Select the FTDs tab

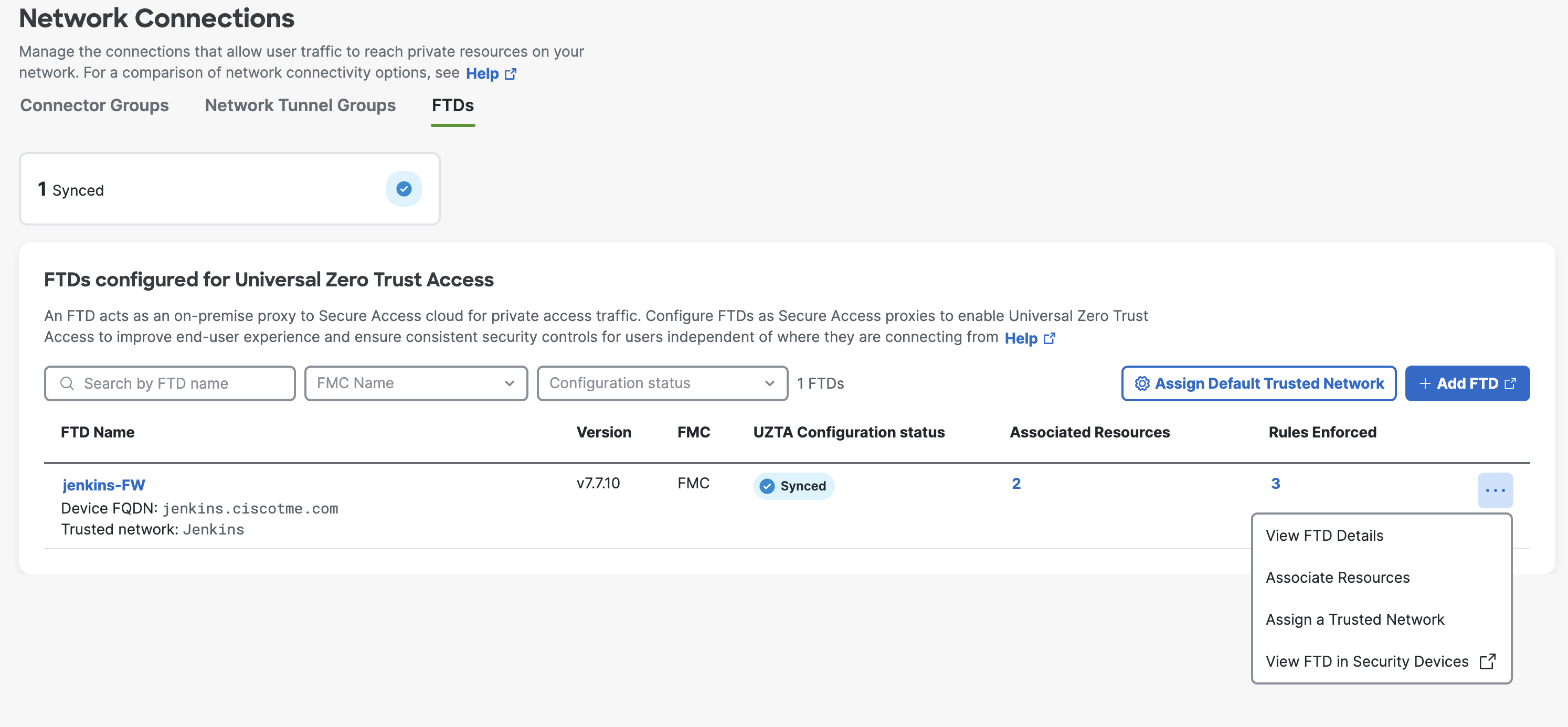tap(452, 105)
